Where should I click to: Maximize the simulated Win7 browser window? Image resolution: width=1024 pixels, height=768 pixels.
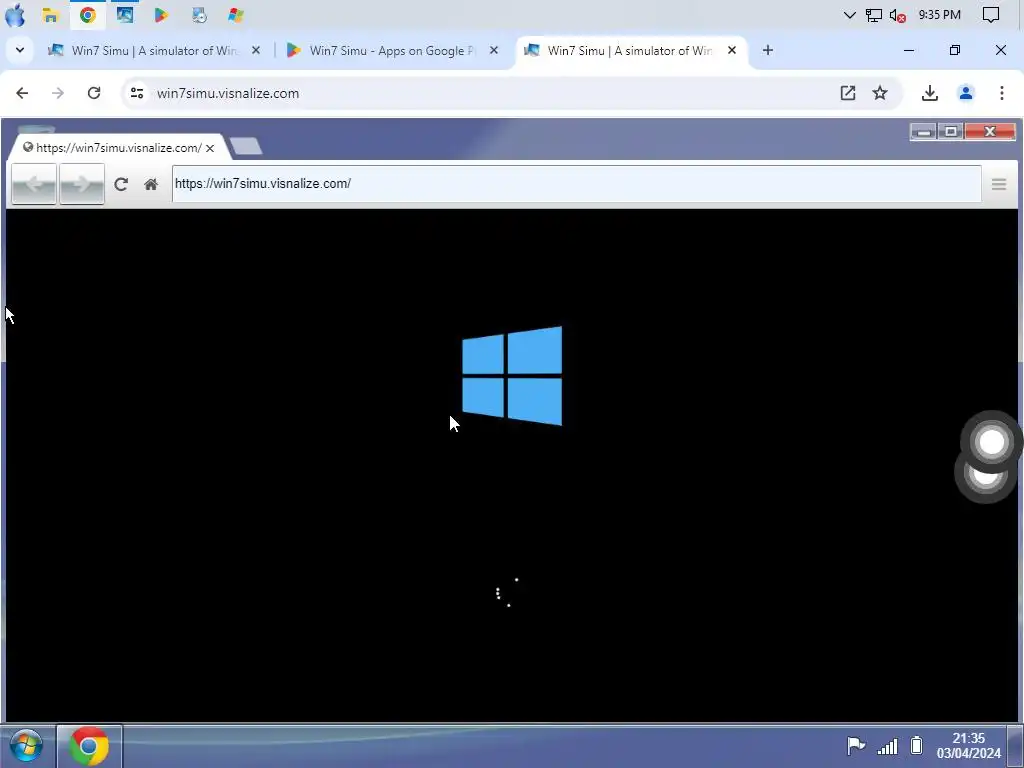[952, 132]
